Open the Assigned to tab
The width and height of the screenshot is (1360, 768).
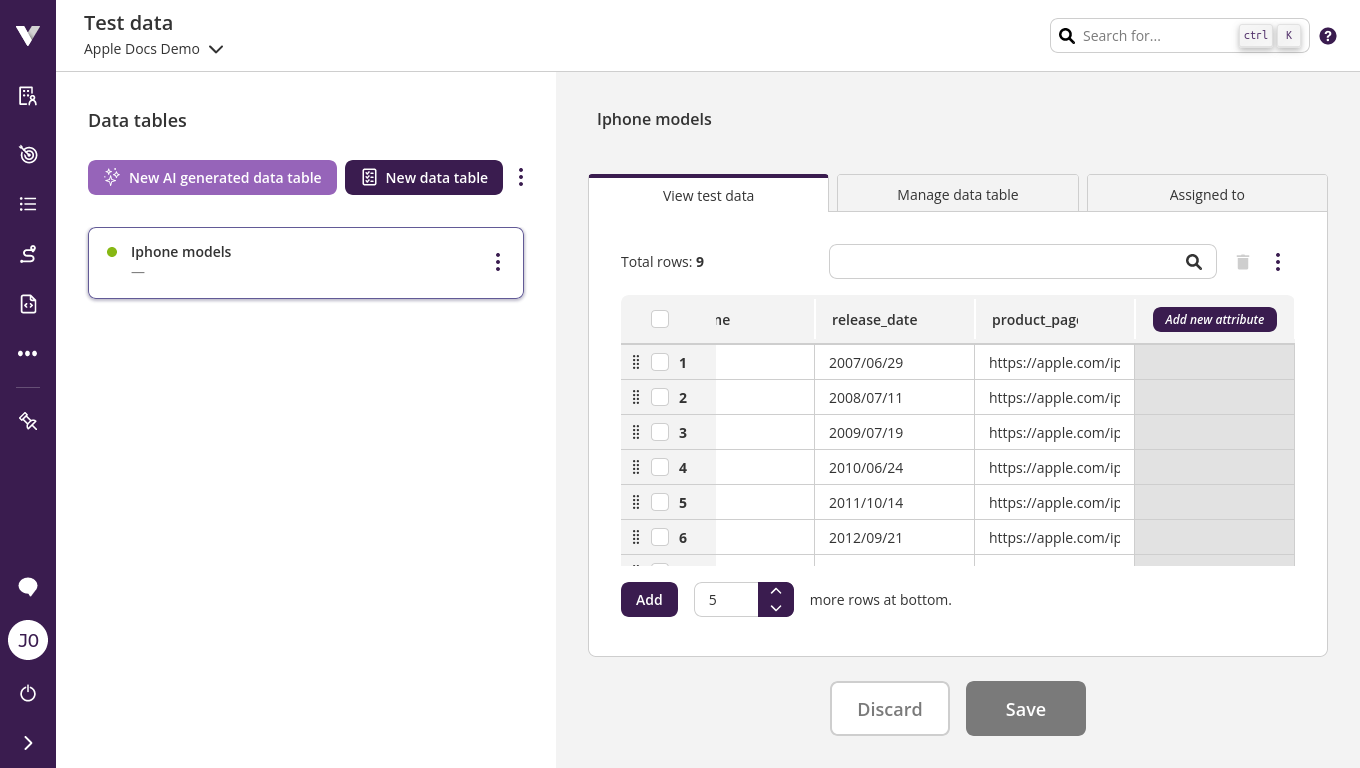1206,194
